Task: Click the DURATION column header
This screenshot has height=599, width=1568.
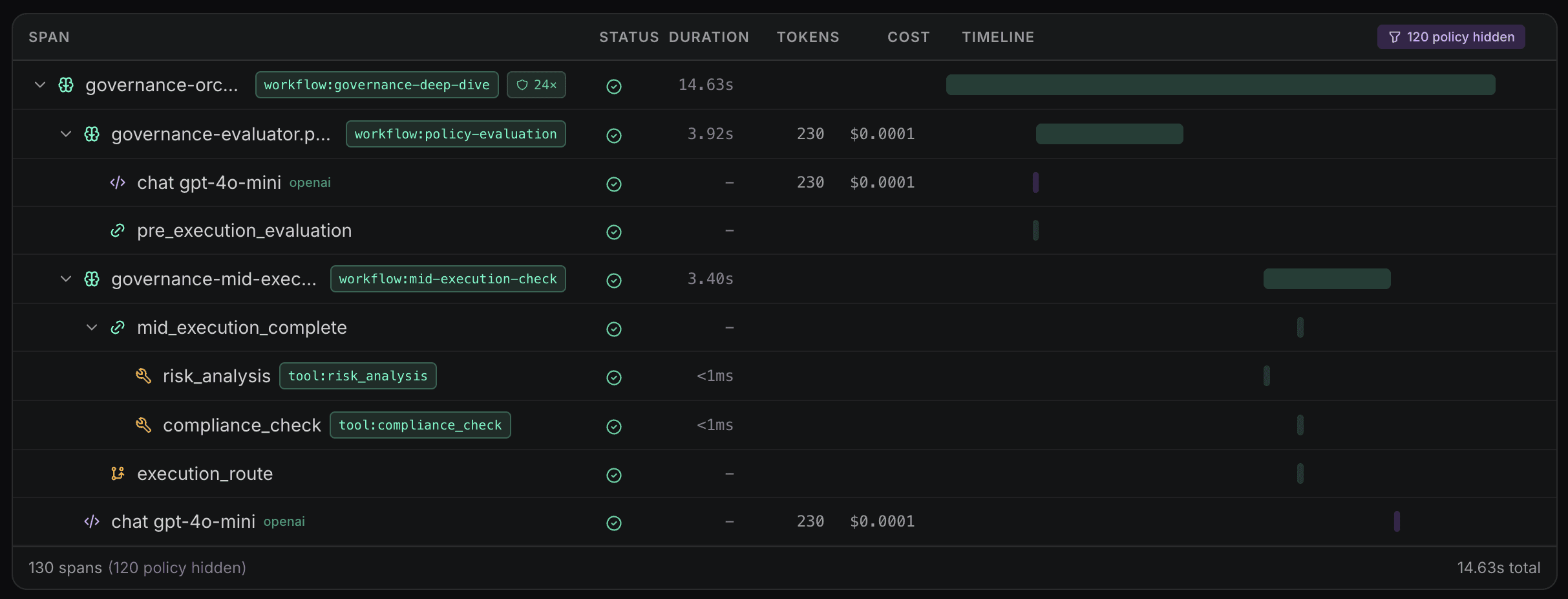Action: tap(709, 37)
